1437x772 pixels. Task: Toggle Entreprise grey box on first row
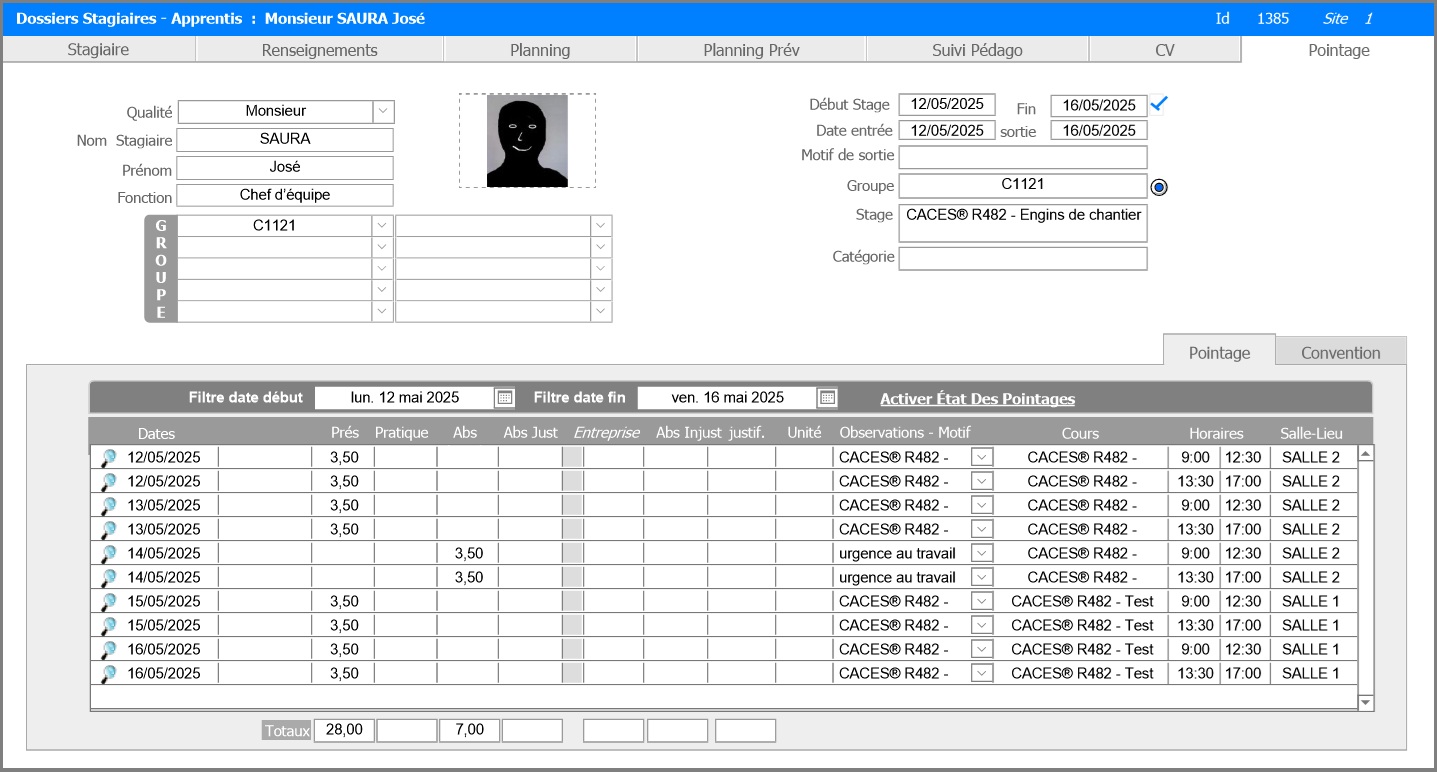coord(572,458)
